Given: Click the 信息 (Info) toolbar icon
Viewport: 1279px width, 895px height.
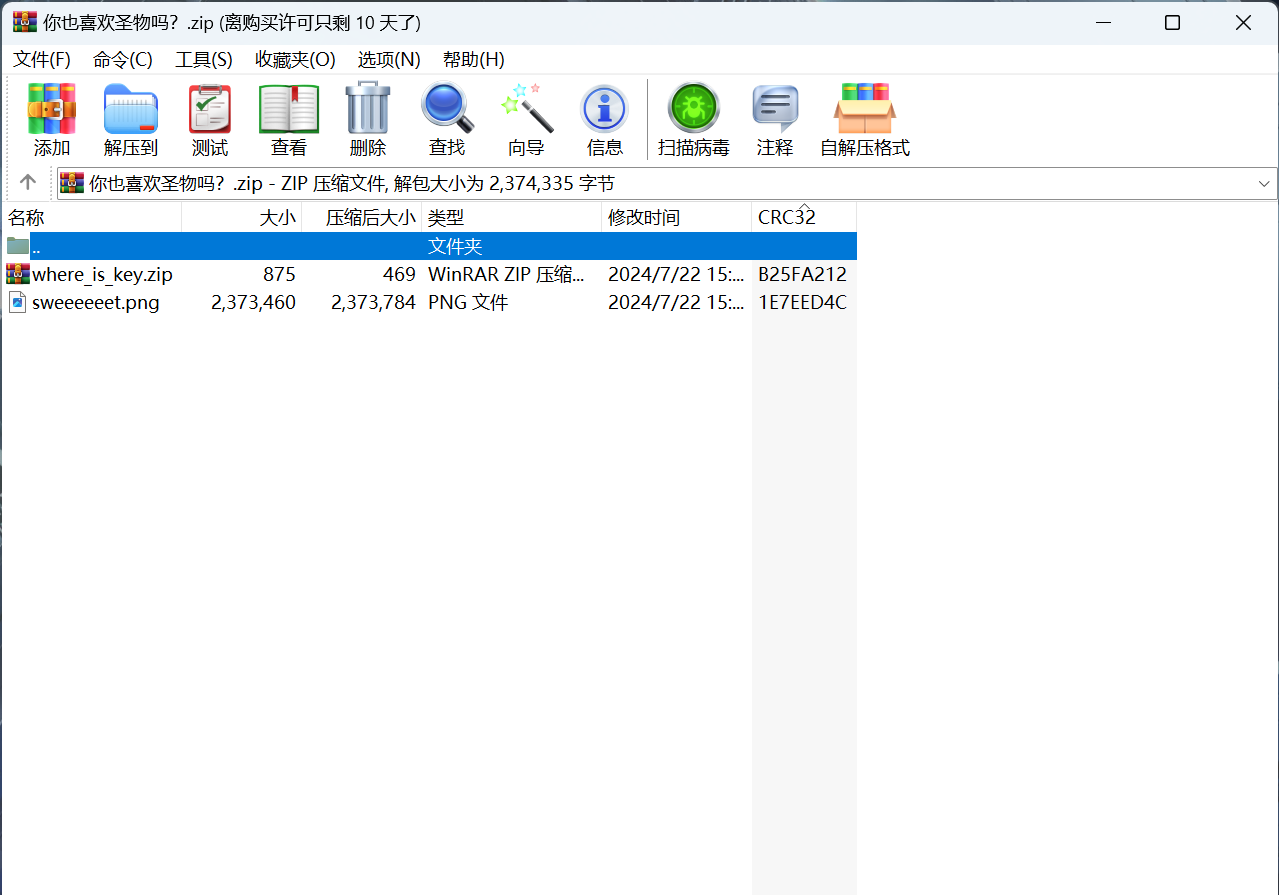Looking at the screenshot, I should click(x=605, y=109).
